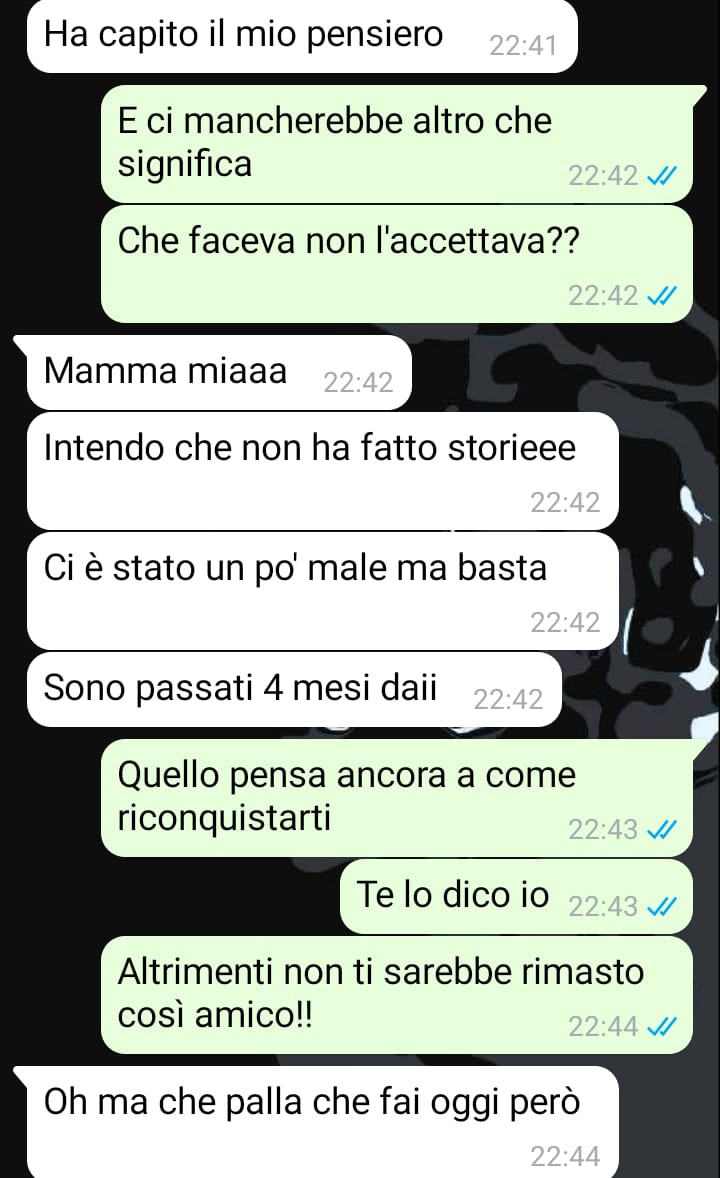Click the 22:41 timestamp on first message
This screenshot has width=720, height=1178.
click(x=523, y=46)
